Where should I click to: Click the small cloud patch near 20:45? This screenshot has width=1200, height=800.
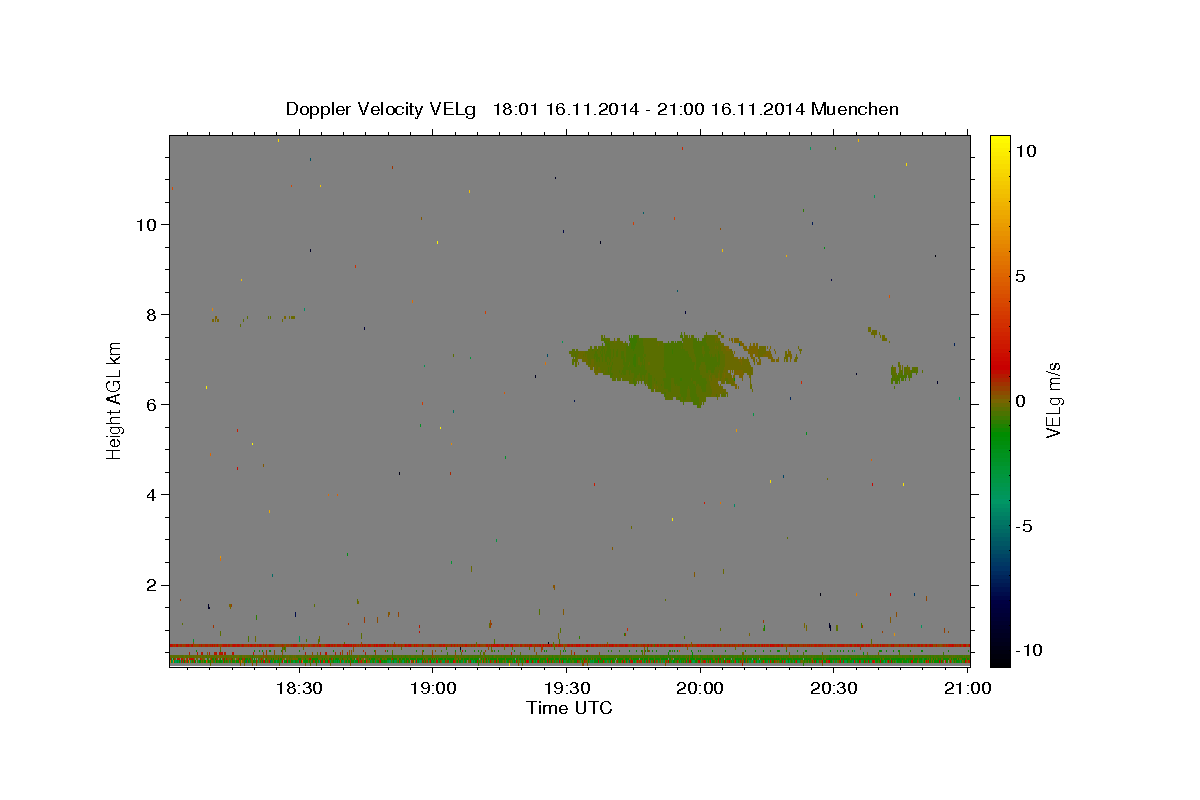[x=904, y=373]
